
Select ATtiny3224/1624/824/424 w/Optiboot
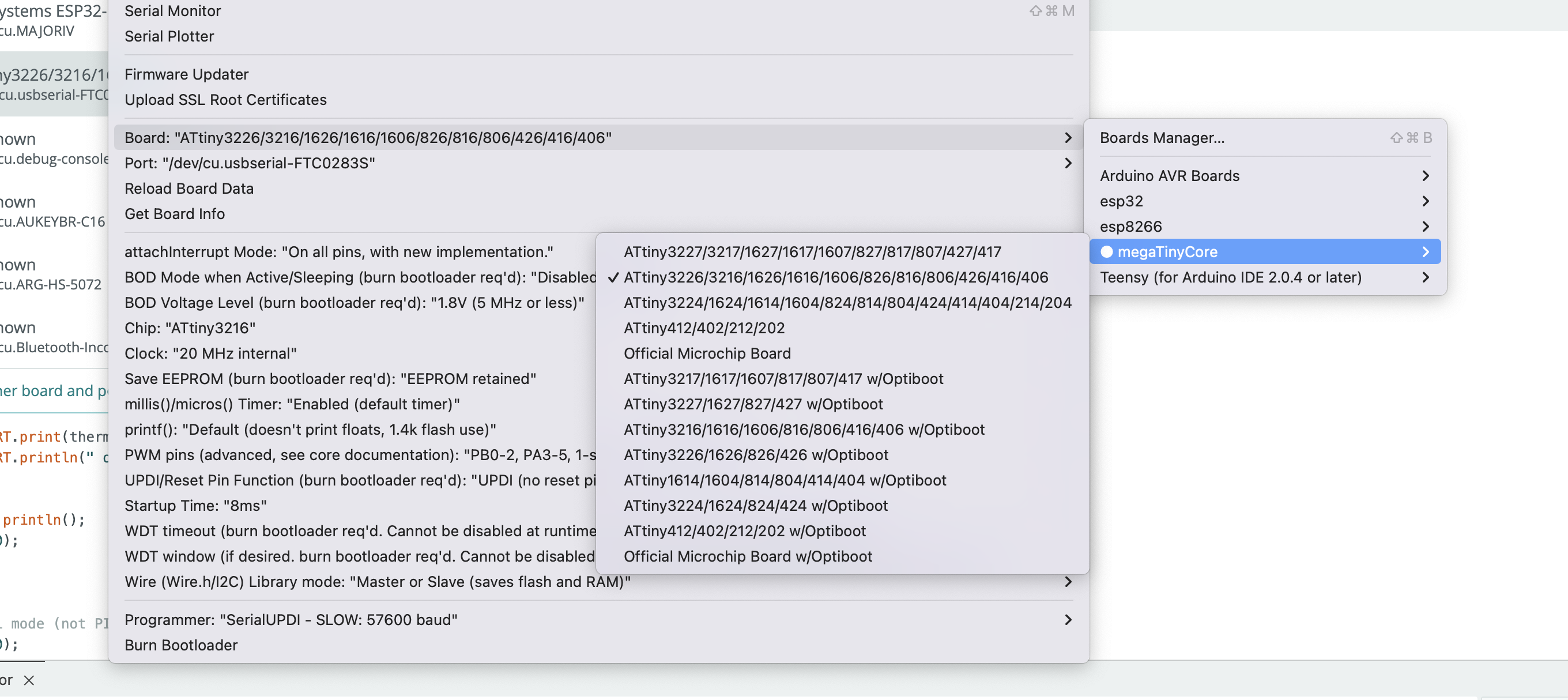tap(842, 506)
